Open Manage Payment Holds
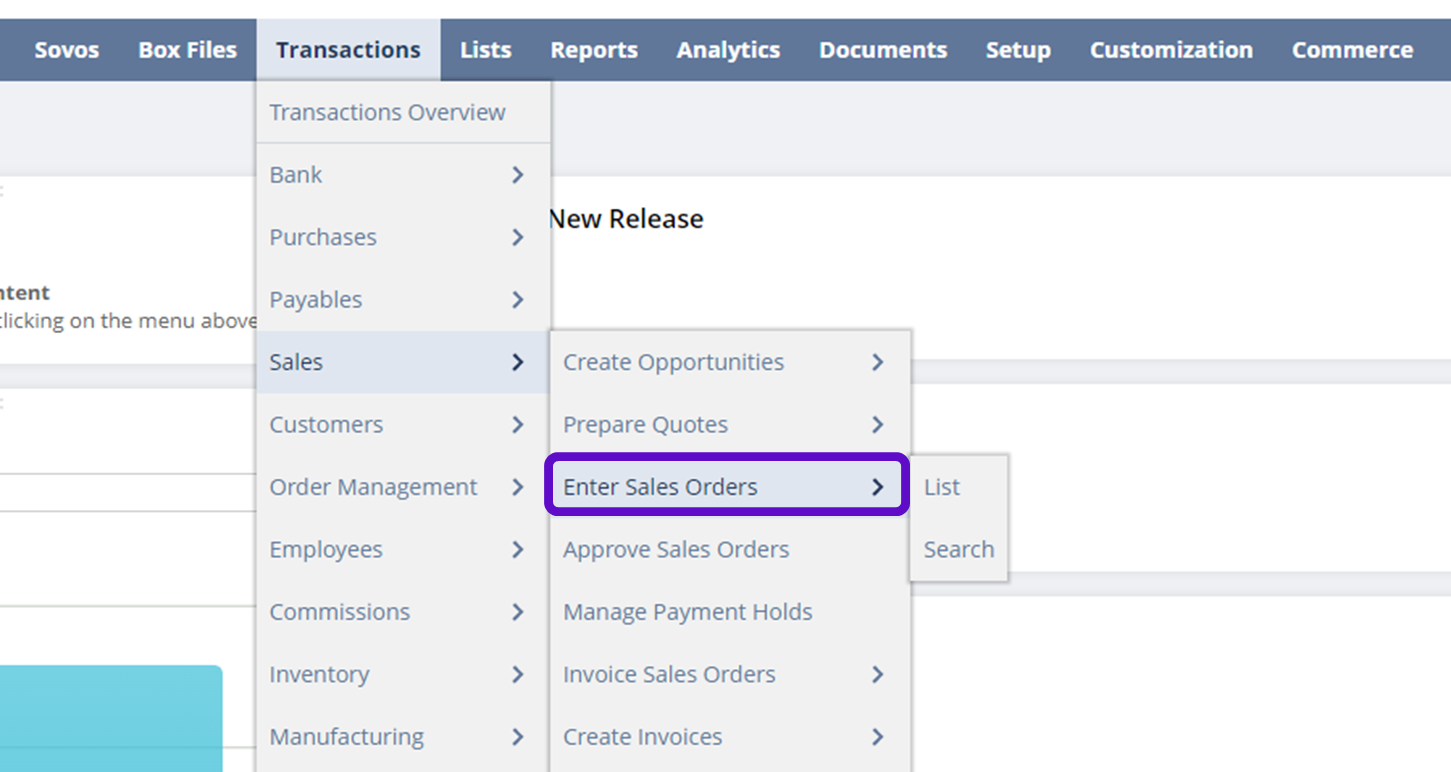Screen dimensions: 1451x772 (687, 612)
